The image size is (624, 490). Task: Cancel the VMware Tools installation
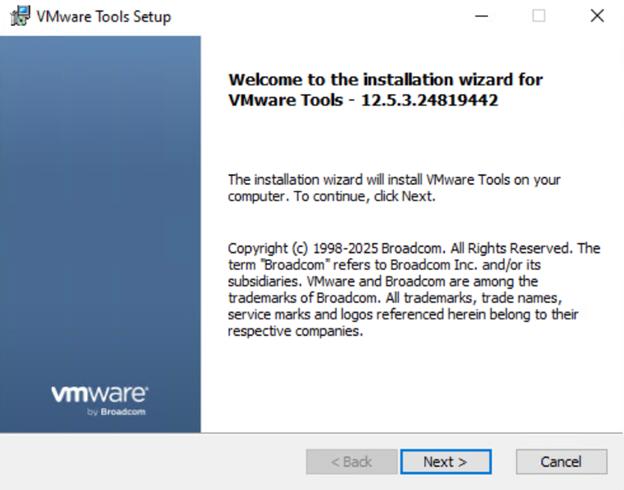[x=561, y=461]
